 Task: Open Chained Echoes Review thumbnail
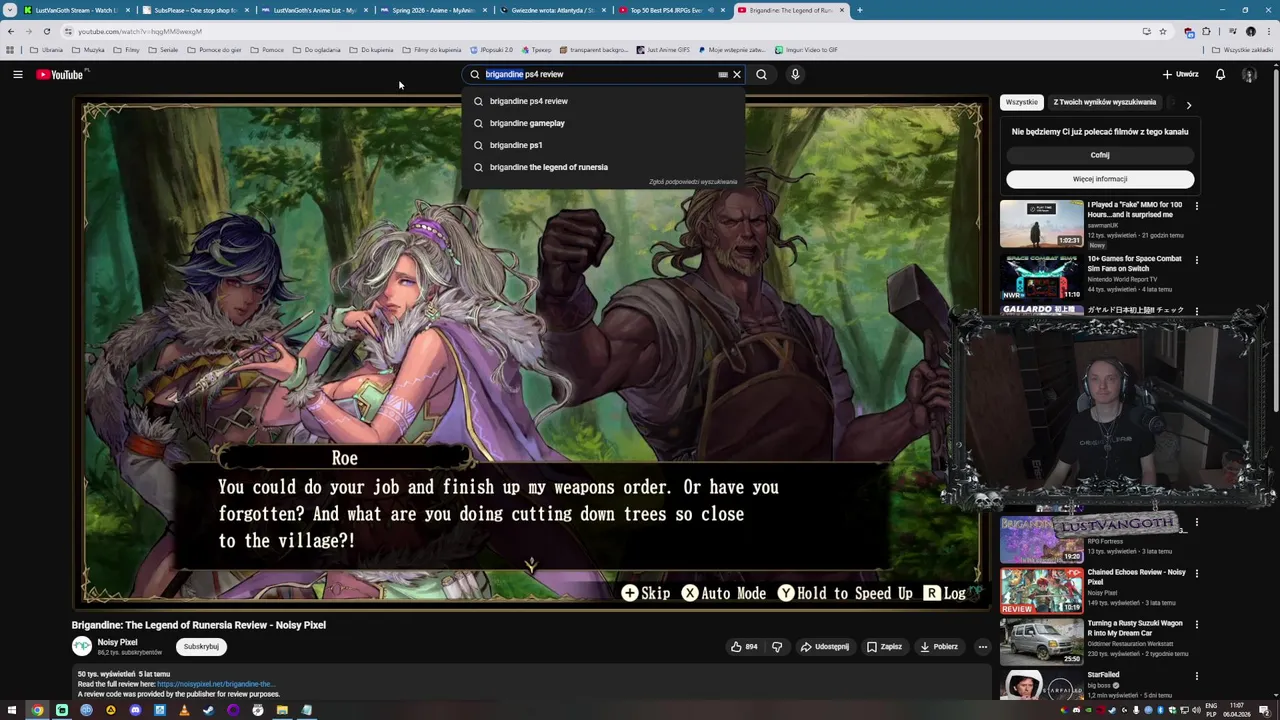click(1041, 591)
